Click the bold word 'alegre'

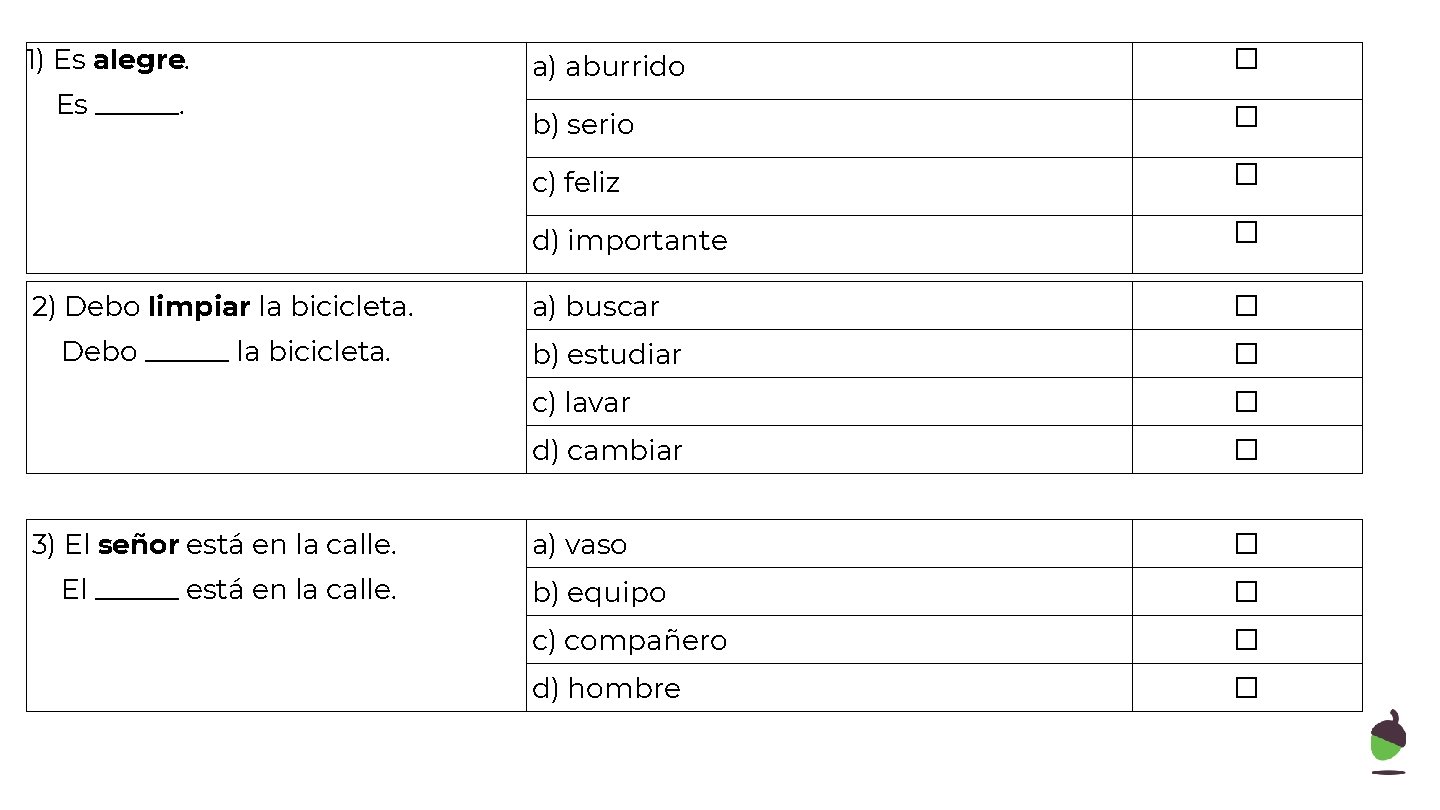138,61
